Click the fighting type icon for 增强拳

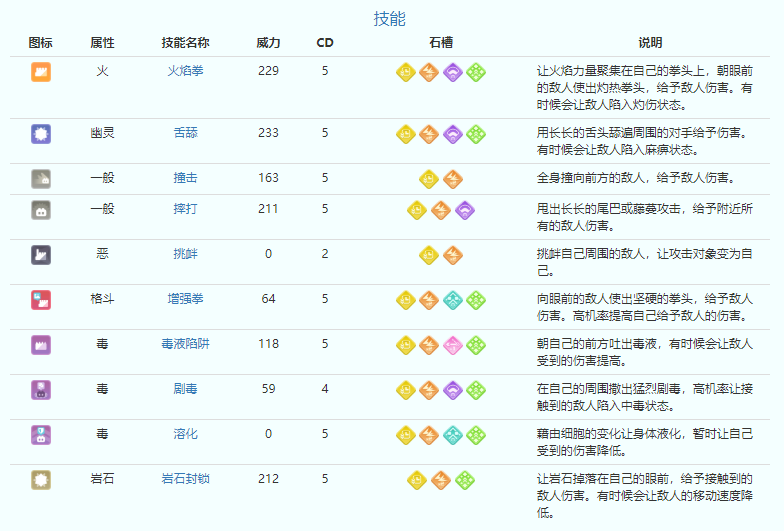coord(41,299)
